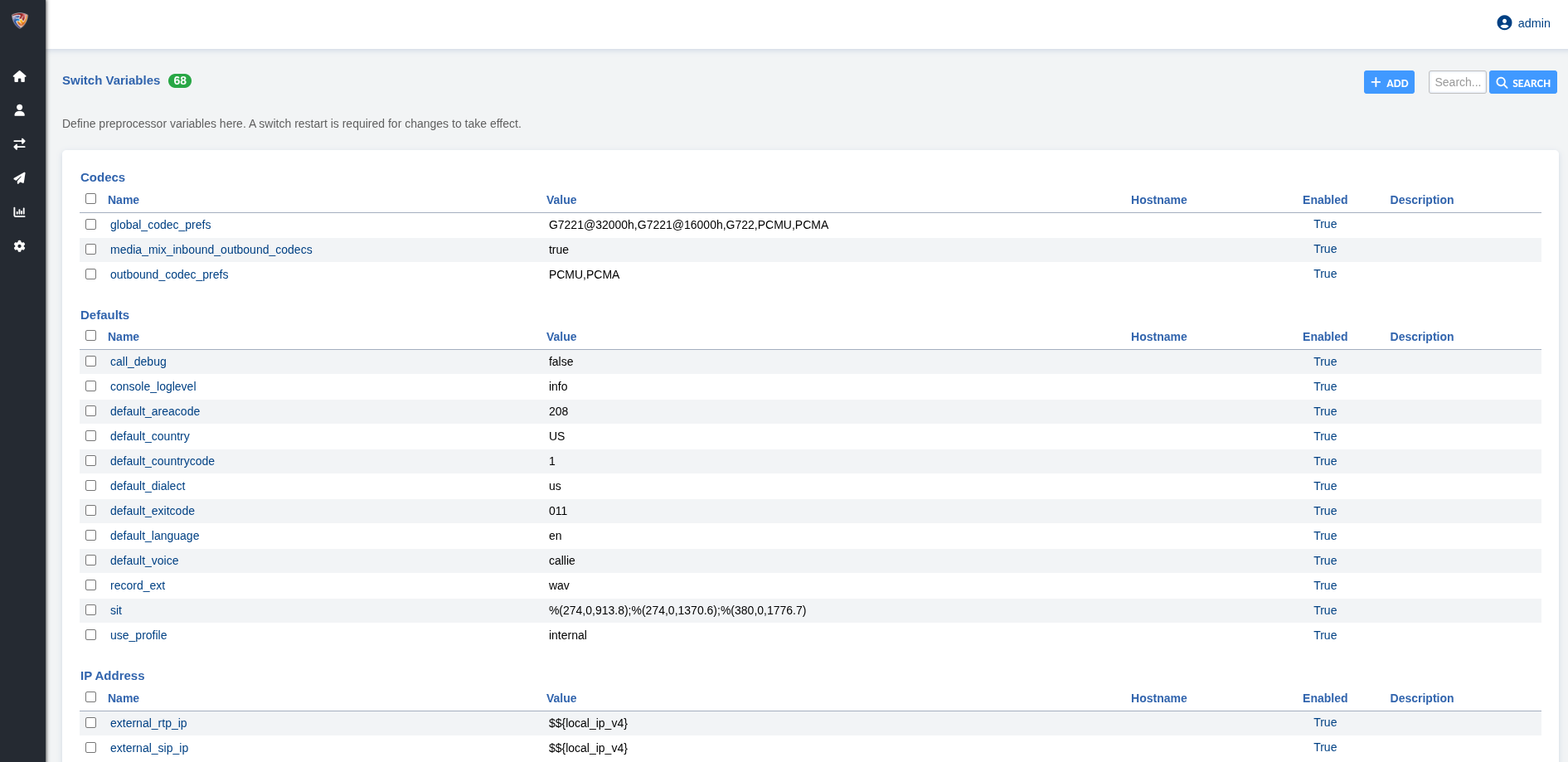Screen dimensions: 1568x762
Task: Select all in Defaults section header checkbox
Action: [91, 336]
